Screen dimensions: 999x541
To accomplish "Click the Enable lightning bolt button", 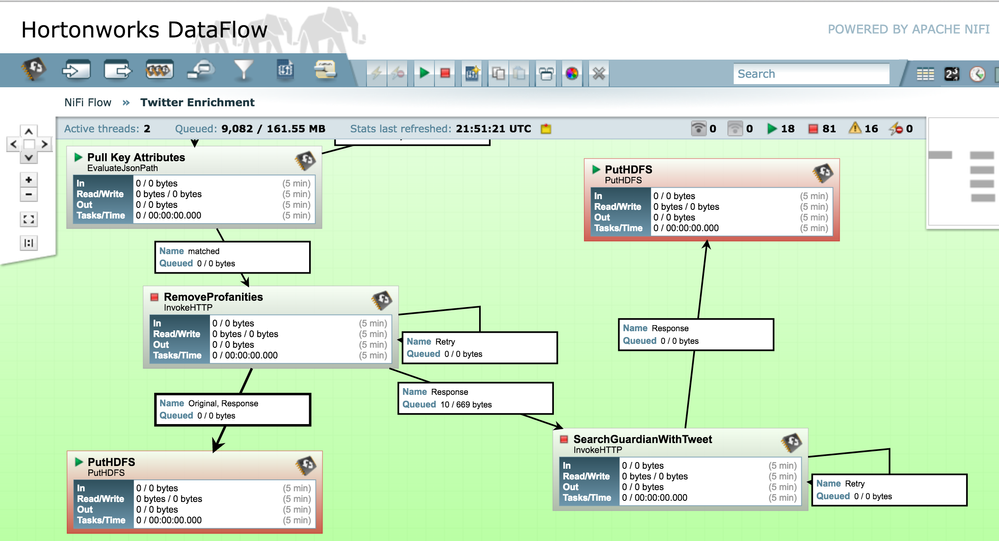I will click(x=377, y=73).
